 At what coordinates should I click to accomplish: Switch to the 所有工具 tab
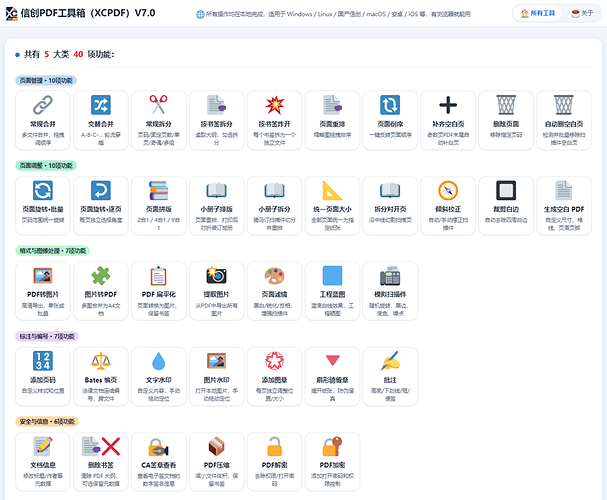coord(538,13)
